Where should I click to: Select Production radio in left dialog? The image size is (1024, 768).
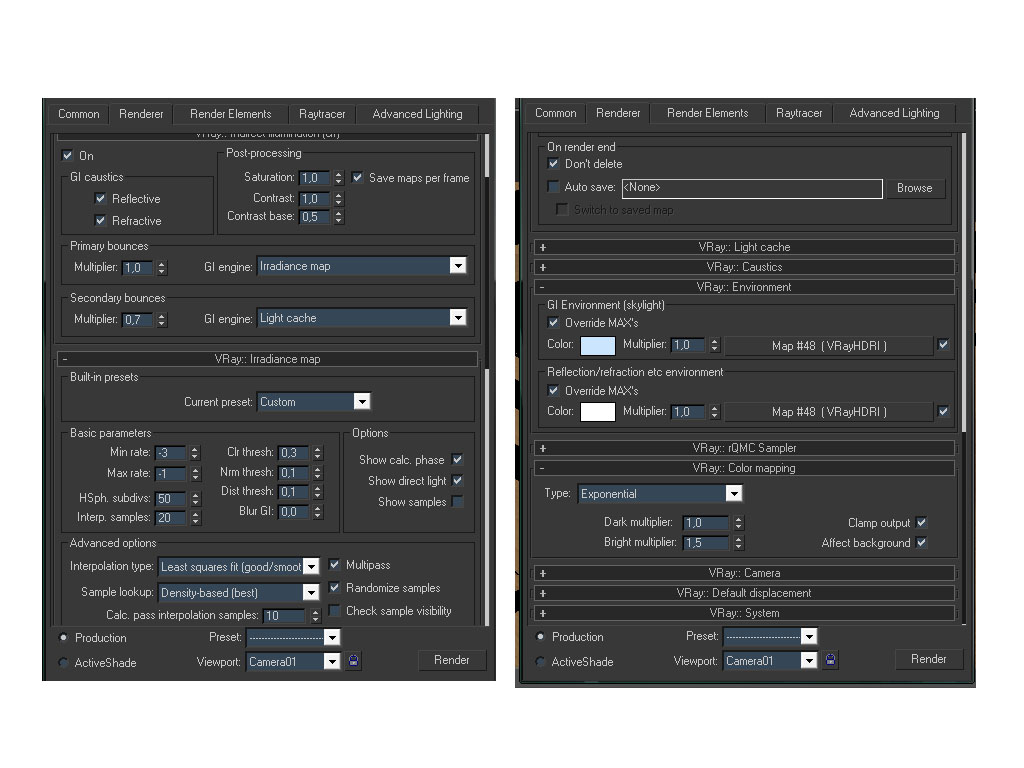pyautogui.click(x=63, y=637)
